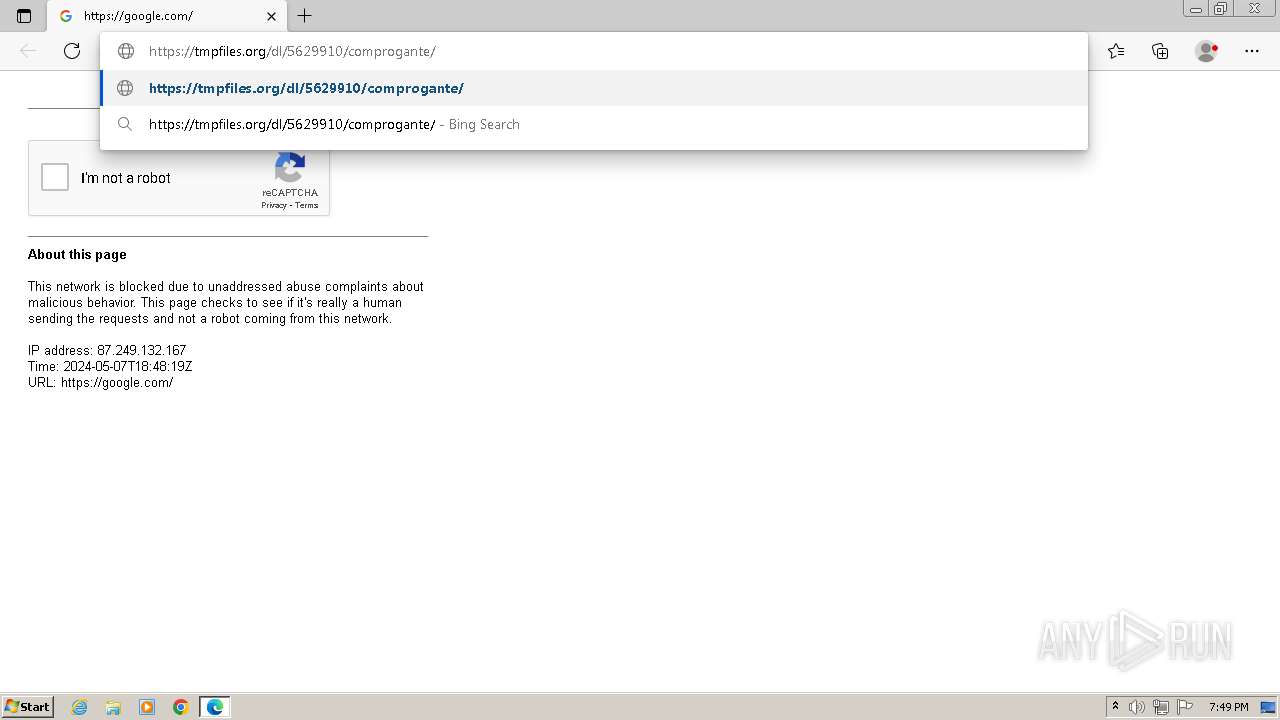Open a new tab with plus button

click(x=305, y=16)
